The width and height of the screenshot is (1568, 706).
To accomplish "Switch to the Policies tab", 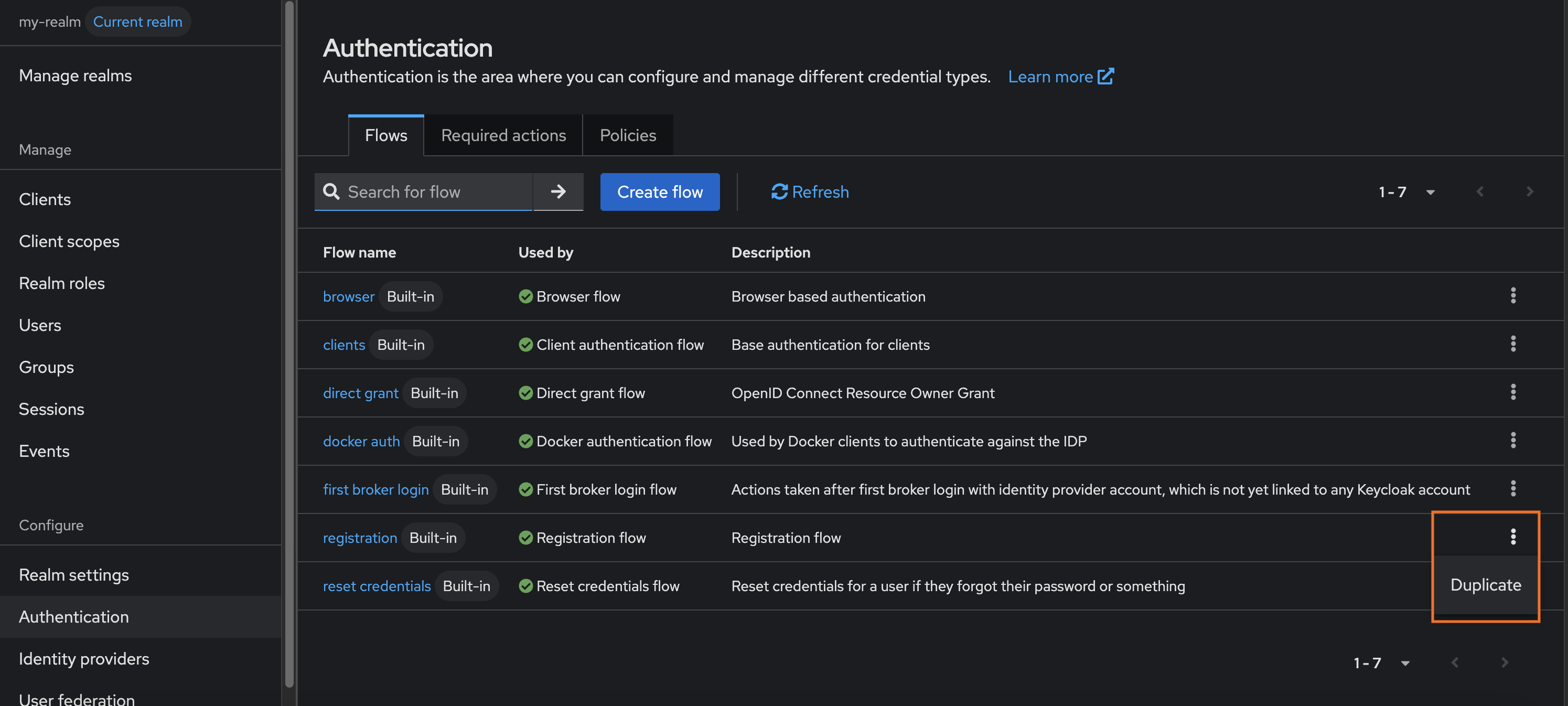I will coord(628,135).
